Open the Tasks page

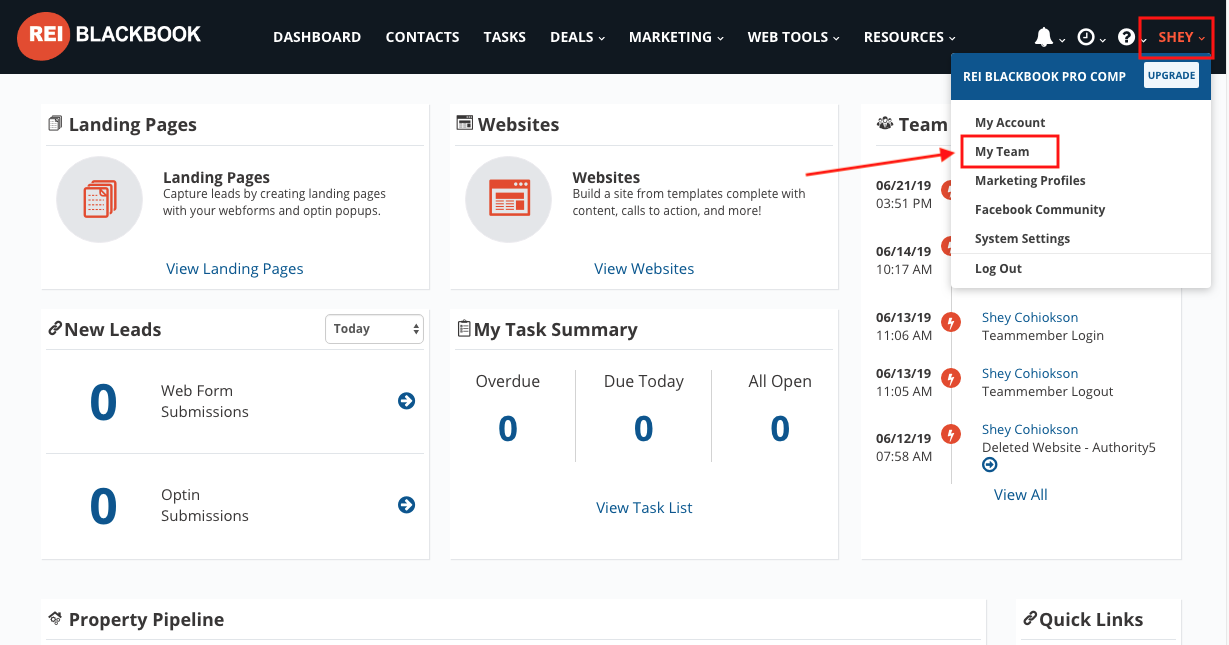(505, 37)
